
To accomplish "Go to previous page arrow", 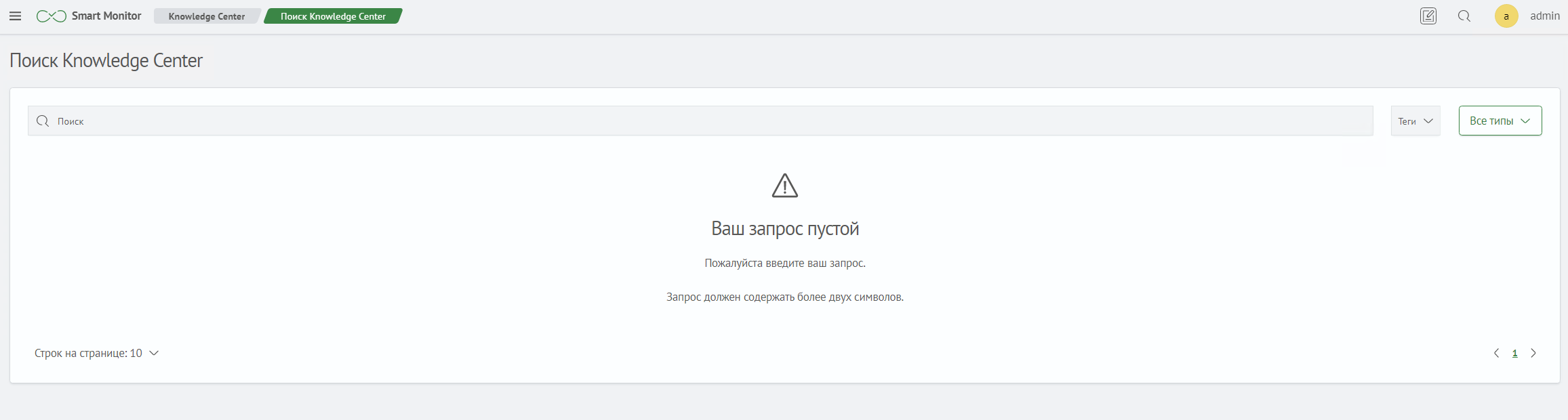I will click(x=1496, y=353).
